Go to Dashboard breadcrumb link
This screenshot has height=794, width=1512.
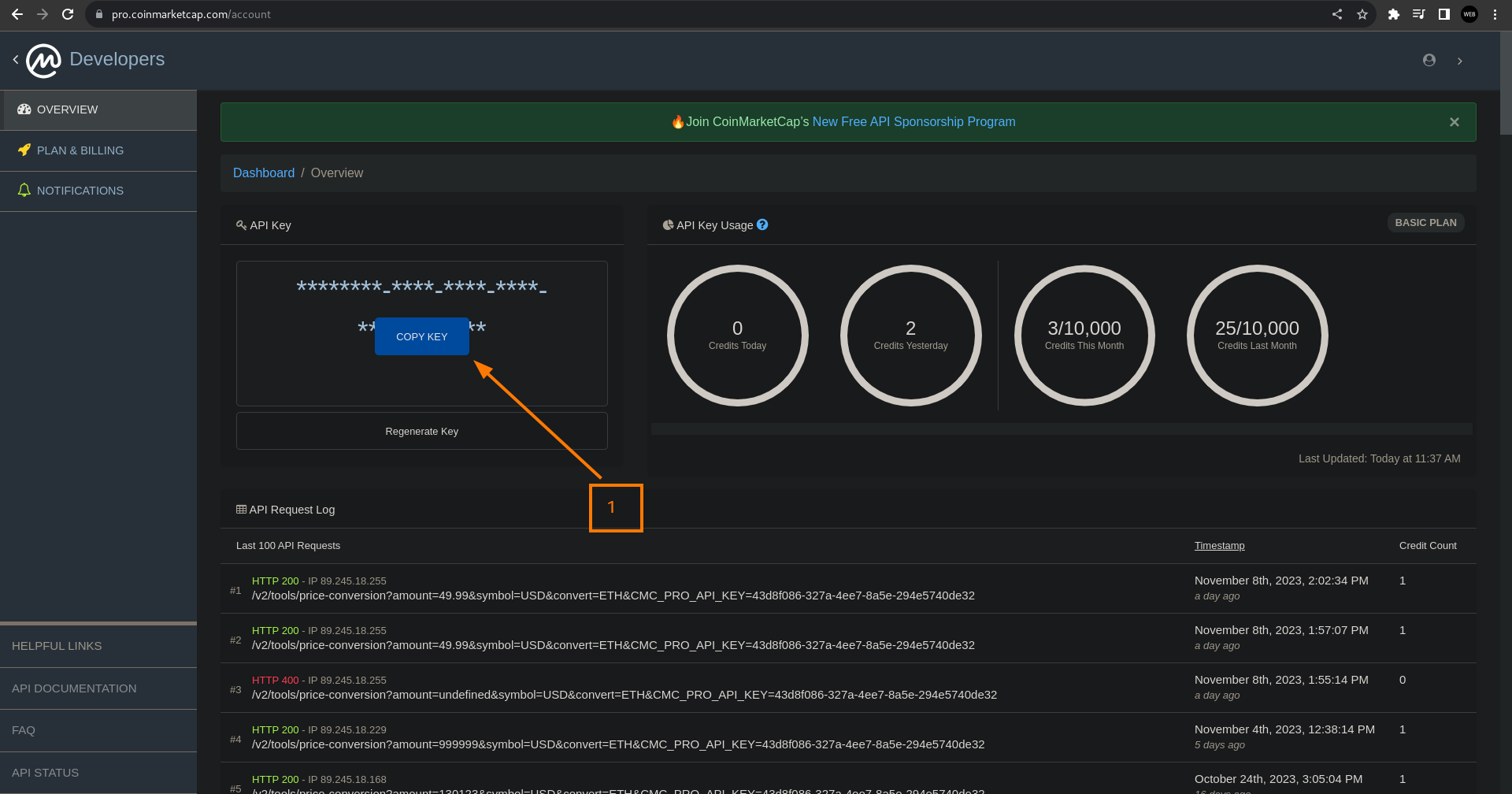pyautogui.click(x=264, y=173)
